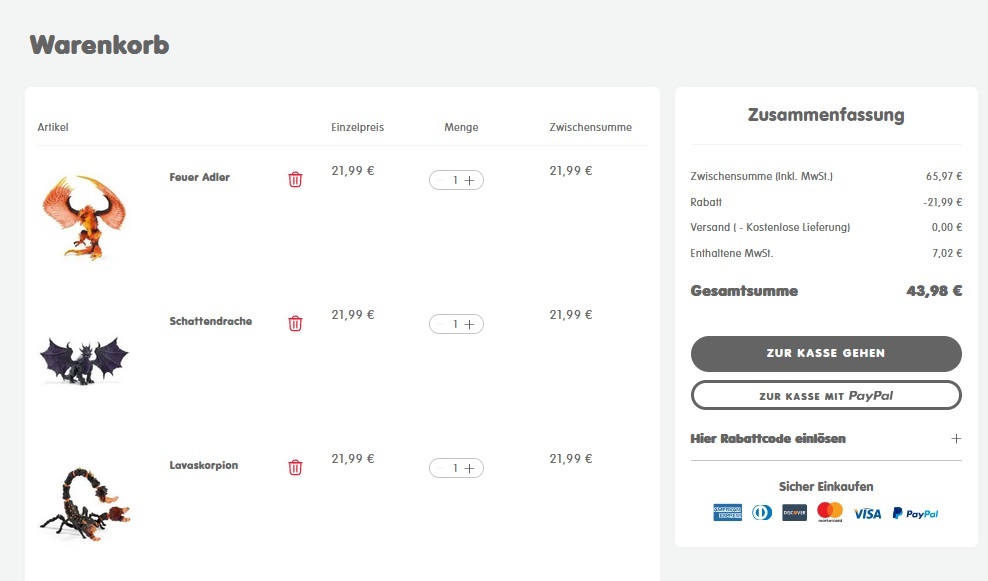Image resolution: width=988 pixels, height=581 pixels.
Task: Open the Hier Rabattcode einlösen link
Action: tap(768, 439)
